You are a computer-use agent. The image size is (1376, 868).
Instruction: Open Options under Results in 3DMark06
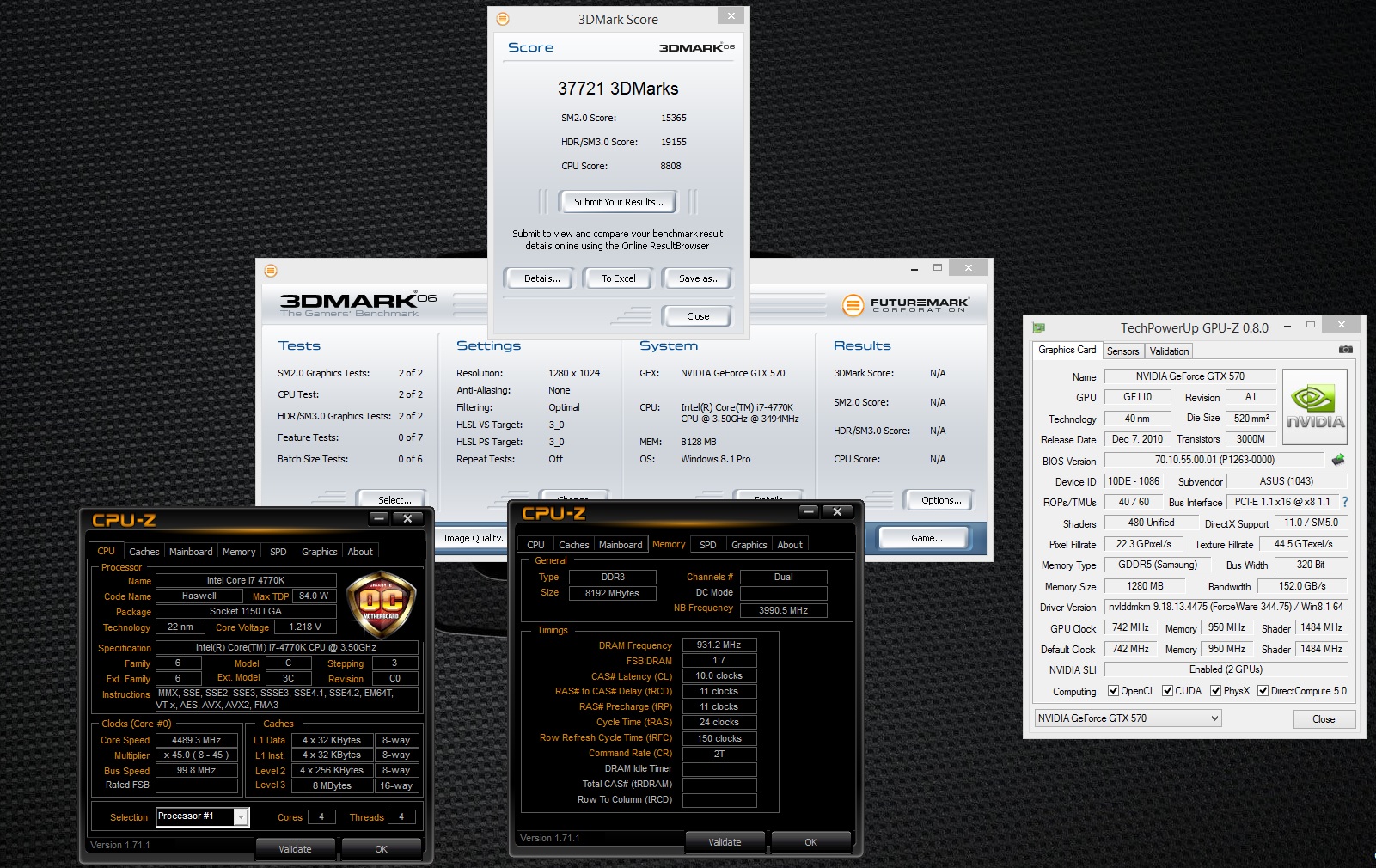coord(941,500)
